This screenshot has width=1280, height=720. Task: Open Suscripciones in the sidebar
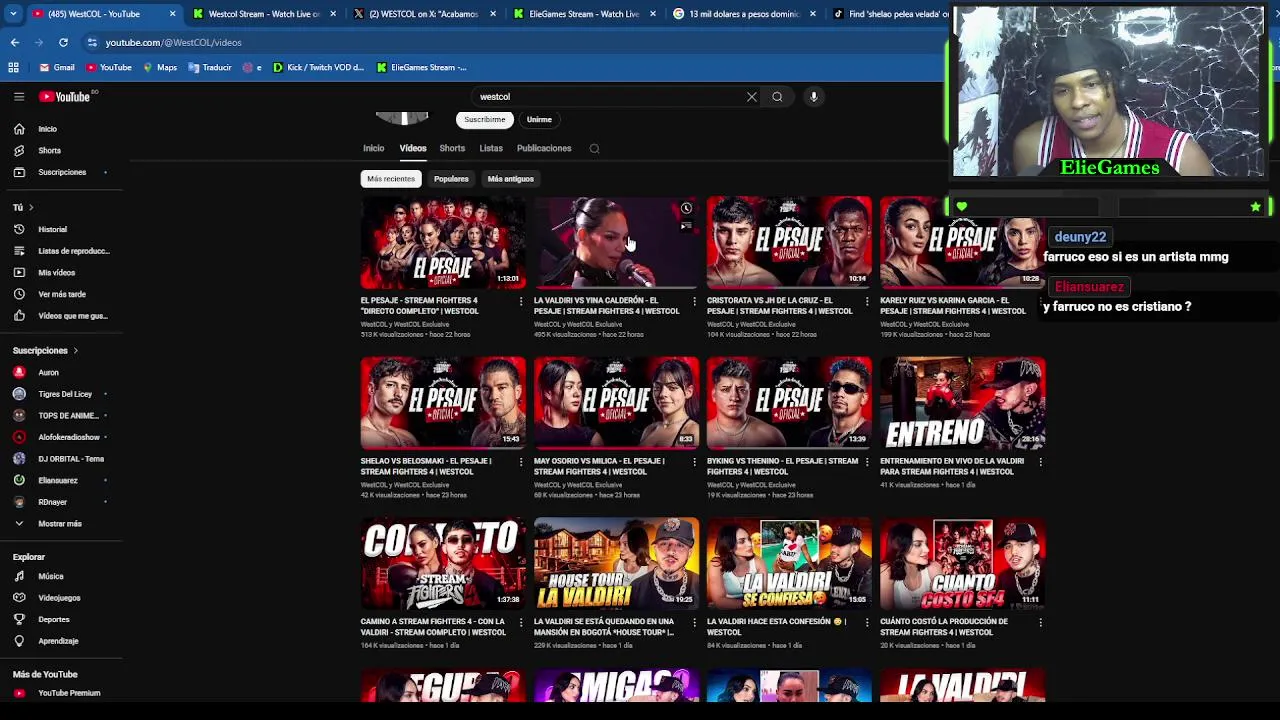coord(61,172)
